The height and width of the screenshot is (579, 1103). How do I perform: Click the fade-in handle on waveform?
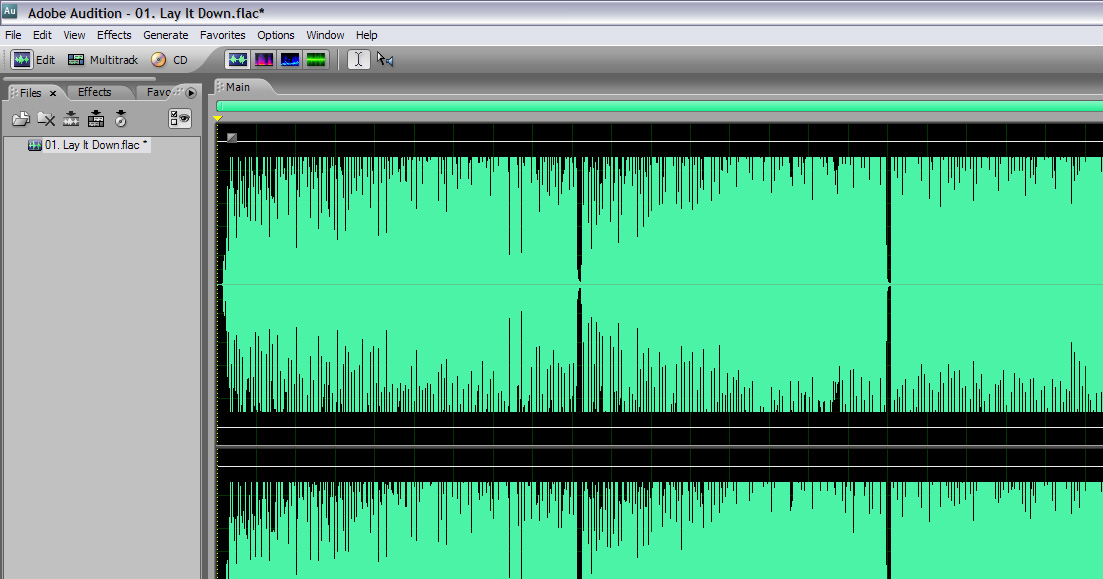coord(231,137)
